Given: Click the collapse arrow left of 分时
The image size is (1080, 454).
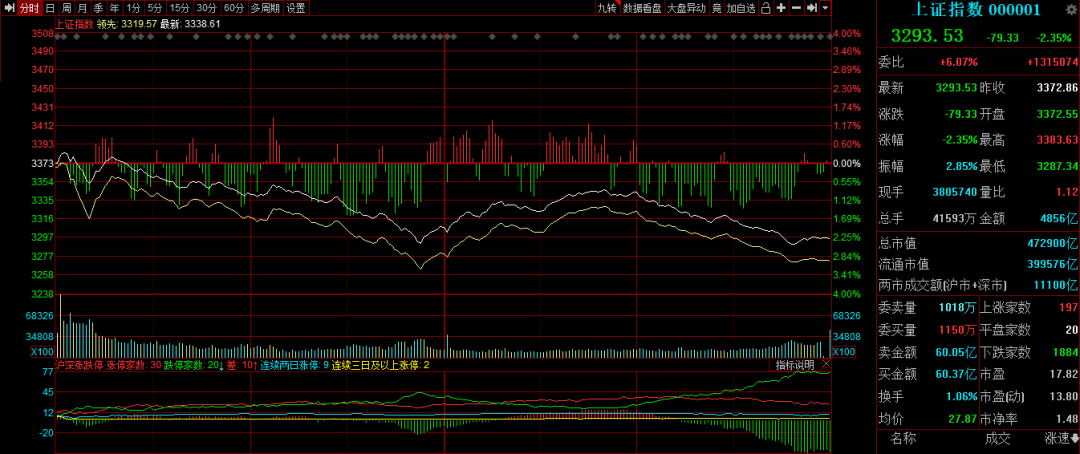Looking at the screenshot, I should (x=9, y=8).
